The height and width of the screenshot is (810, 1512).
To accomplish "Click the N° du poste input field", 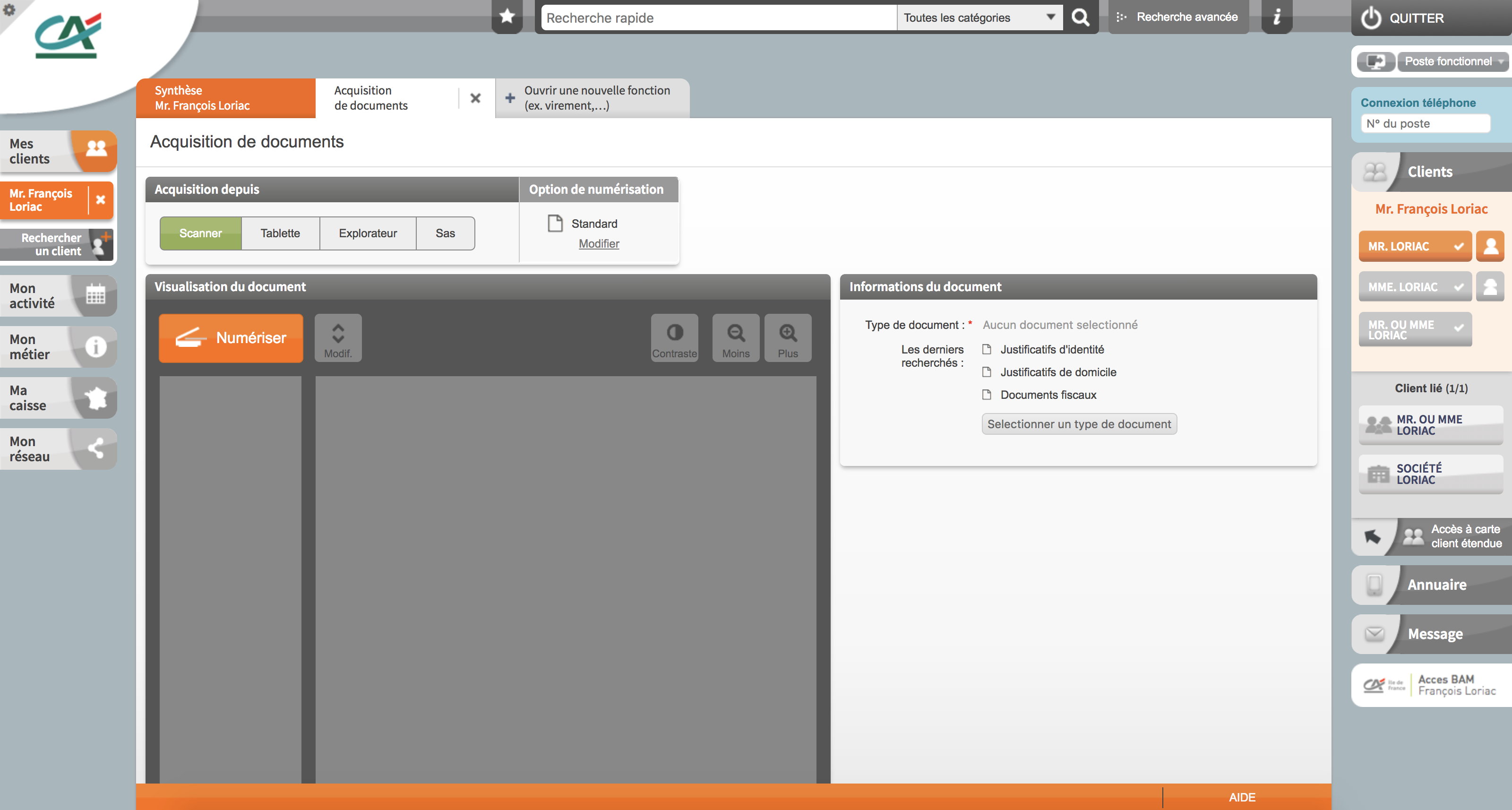I will tap(1425, 124).
